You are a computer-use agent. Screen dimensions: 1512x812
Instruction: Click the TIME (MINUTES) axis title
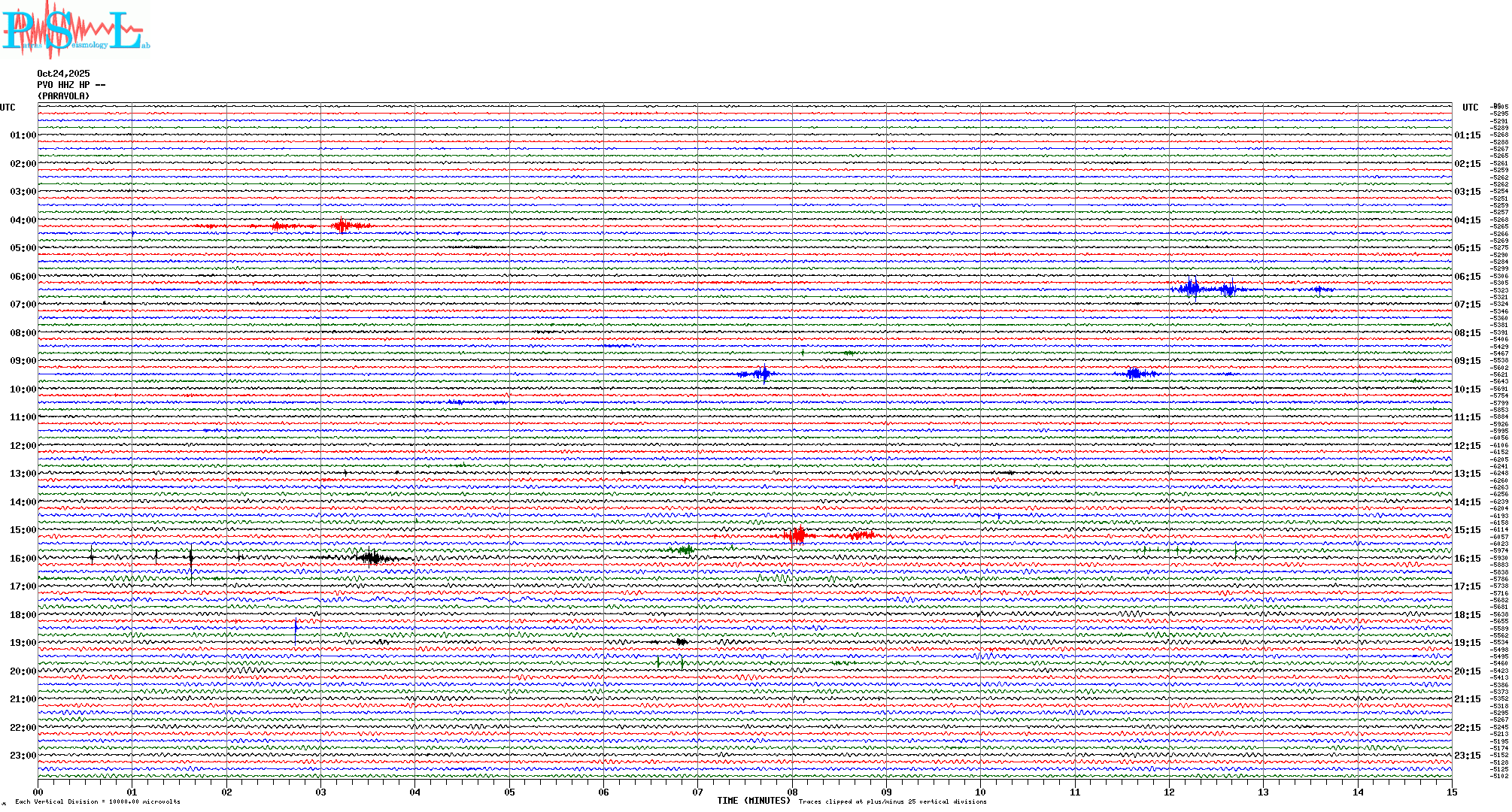[753, 801]
